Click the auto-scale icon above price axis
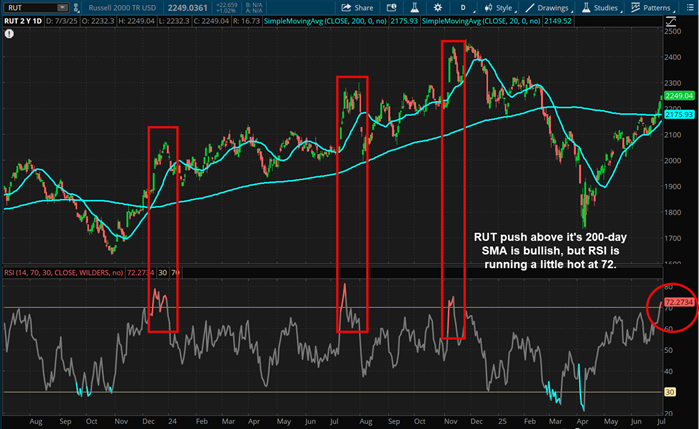The width and height of the screenshot is (699, 429). click(x=670, y=21)
